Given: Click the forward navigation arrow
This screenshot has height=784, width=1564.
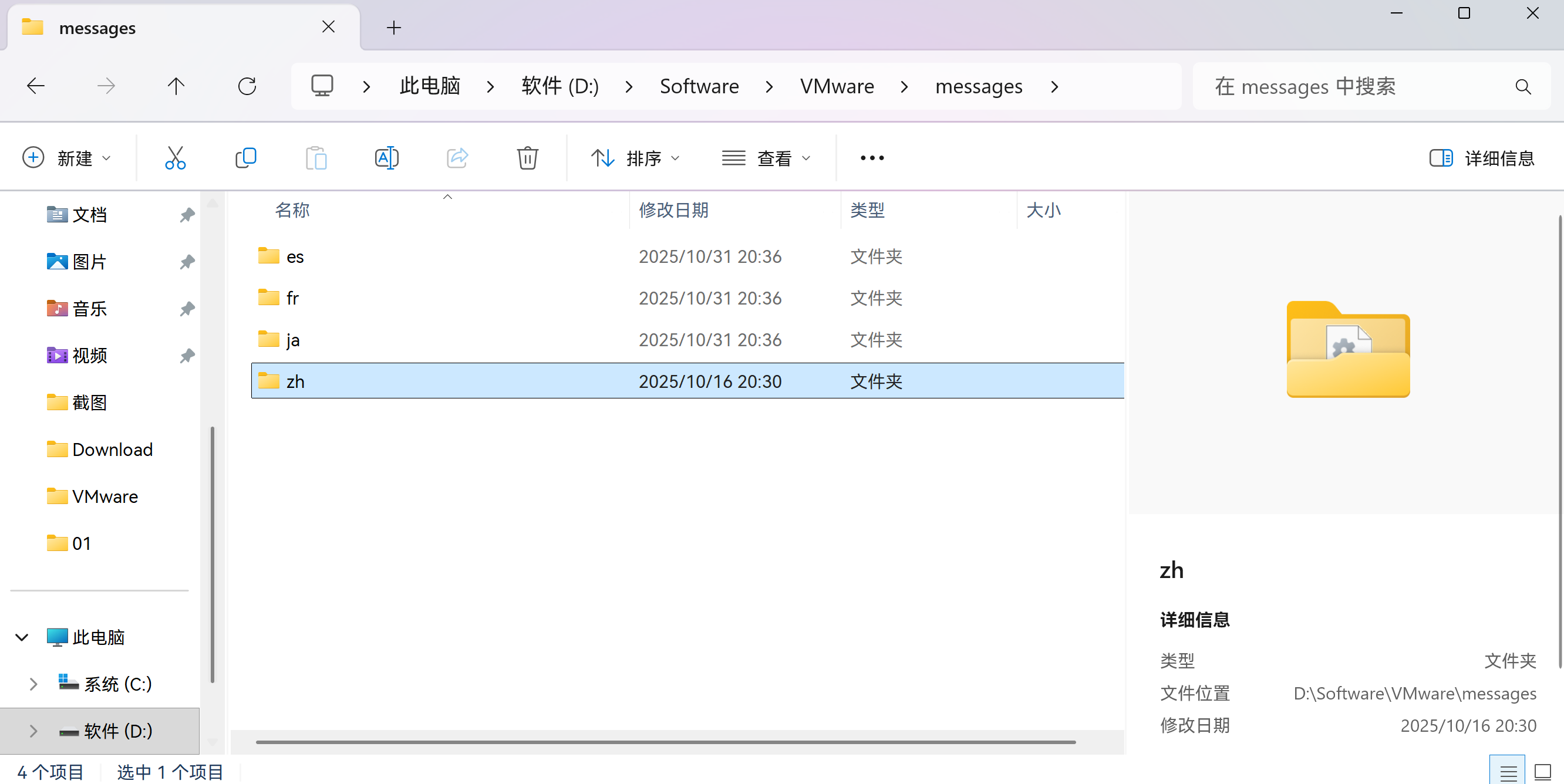Looking at the screenshot, I should click(x=106, y=86).
